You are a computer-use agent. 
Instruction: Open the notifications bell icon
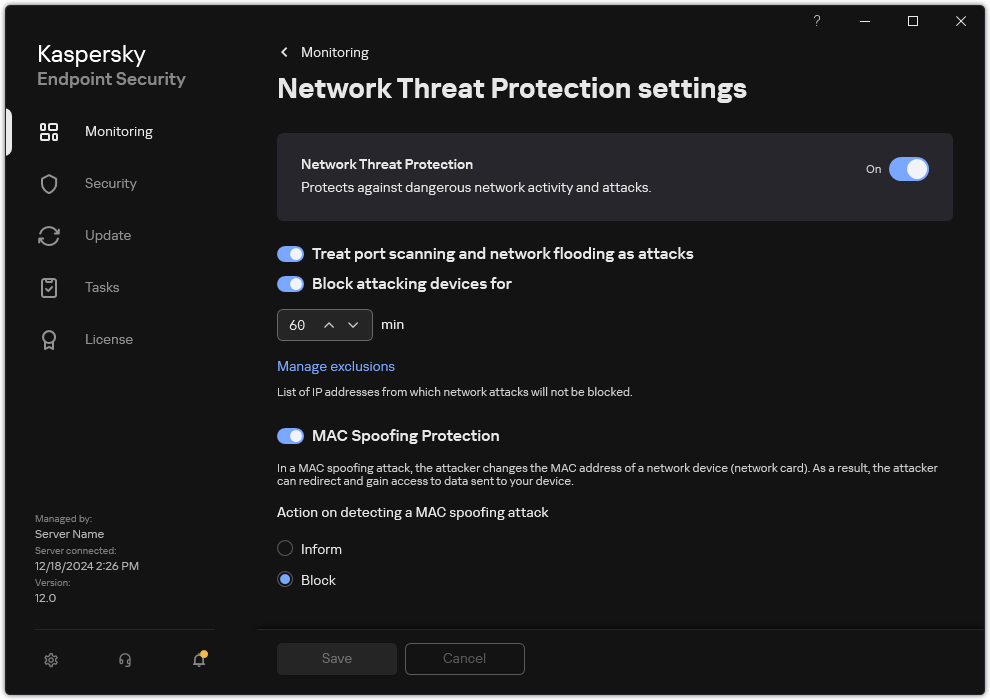(198, 660)
